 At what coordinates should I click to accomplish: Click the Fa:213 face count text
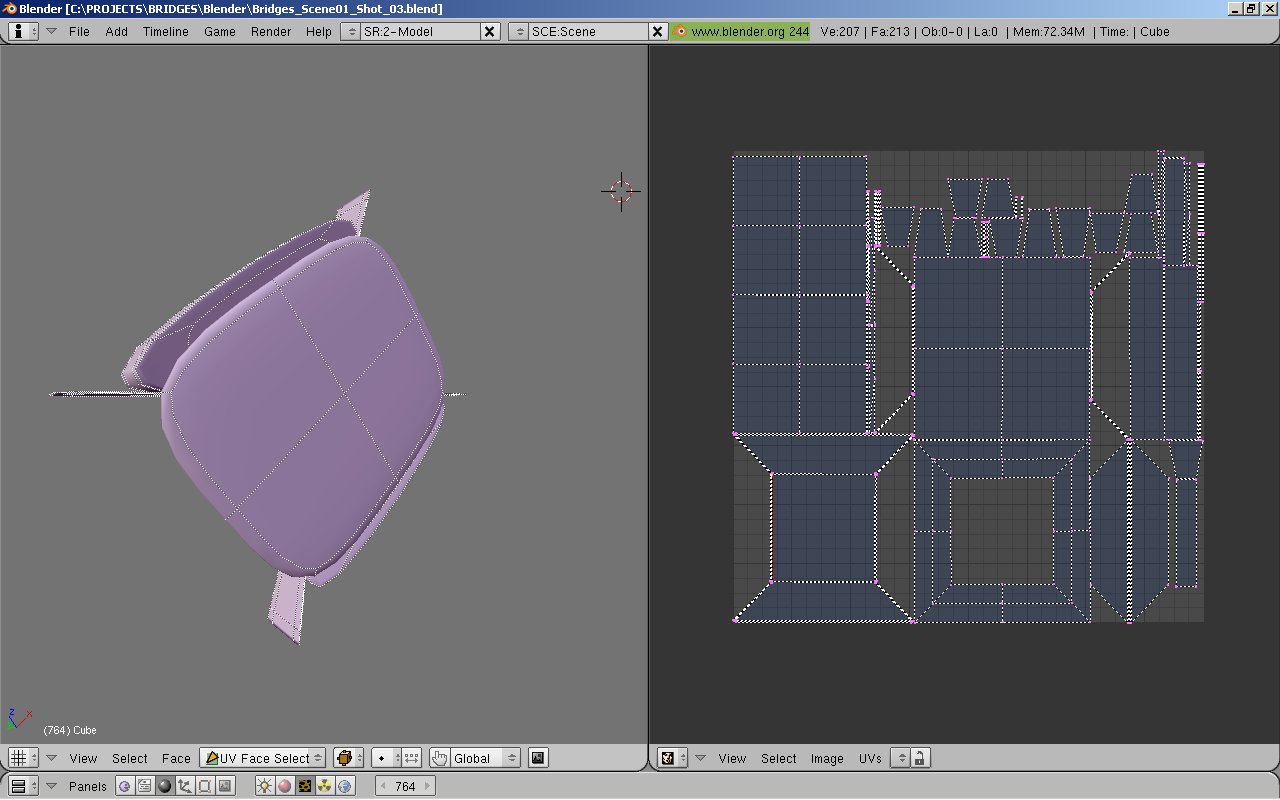pyautogui.click(x=892, y=31)
